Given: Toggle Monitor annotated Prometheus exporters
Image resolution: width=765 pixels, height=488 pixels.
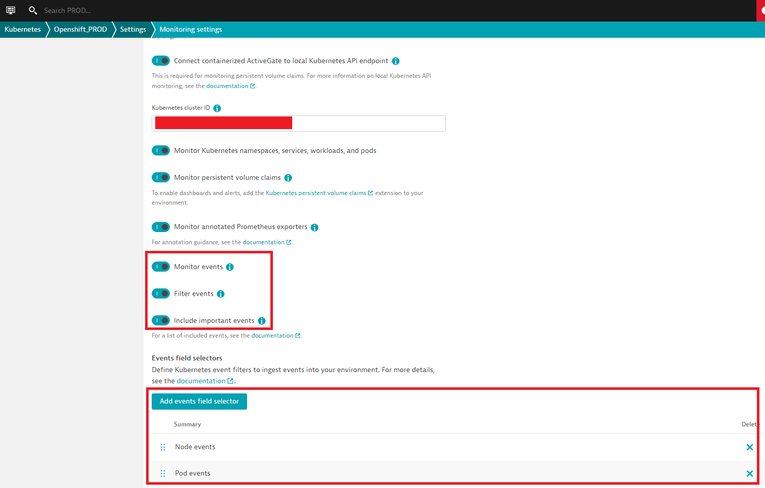Looking at the screenshot, I should pos(161,226).
